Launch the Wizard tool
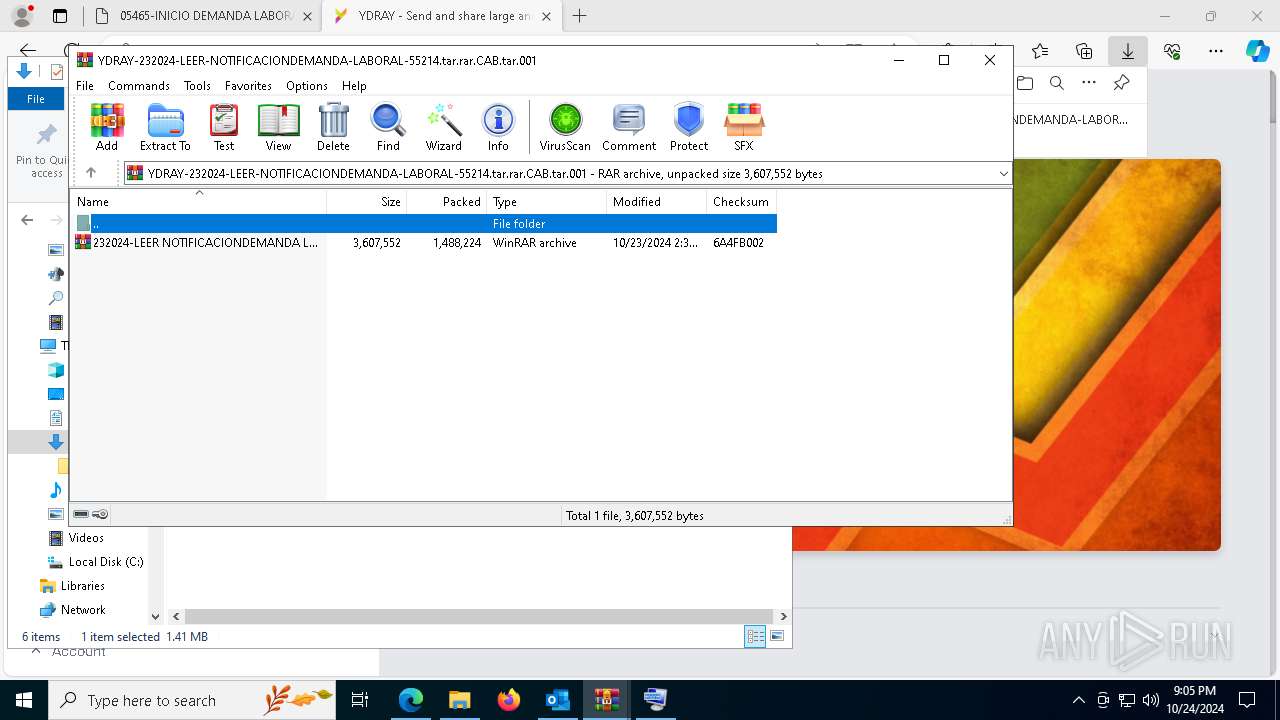This screenshot has width=1280, height=720. coord(443,127)
